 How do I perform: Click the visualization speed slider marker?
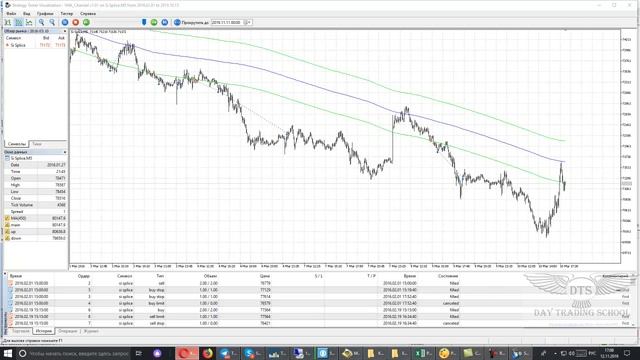pyautogui.click(x=144, y=22)
